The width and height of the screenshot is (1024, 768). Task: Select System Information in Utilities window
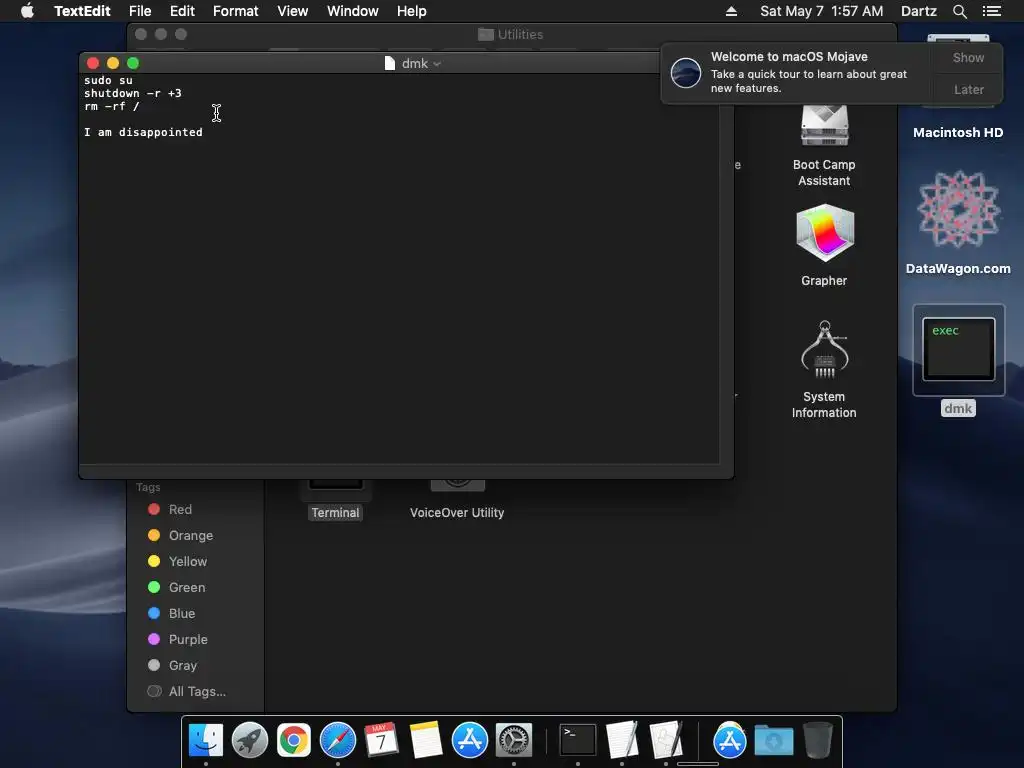point(824,370)
